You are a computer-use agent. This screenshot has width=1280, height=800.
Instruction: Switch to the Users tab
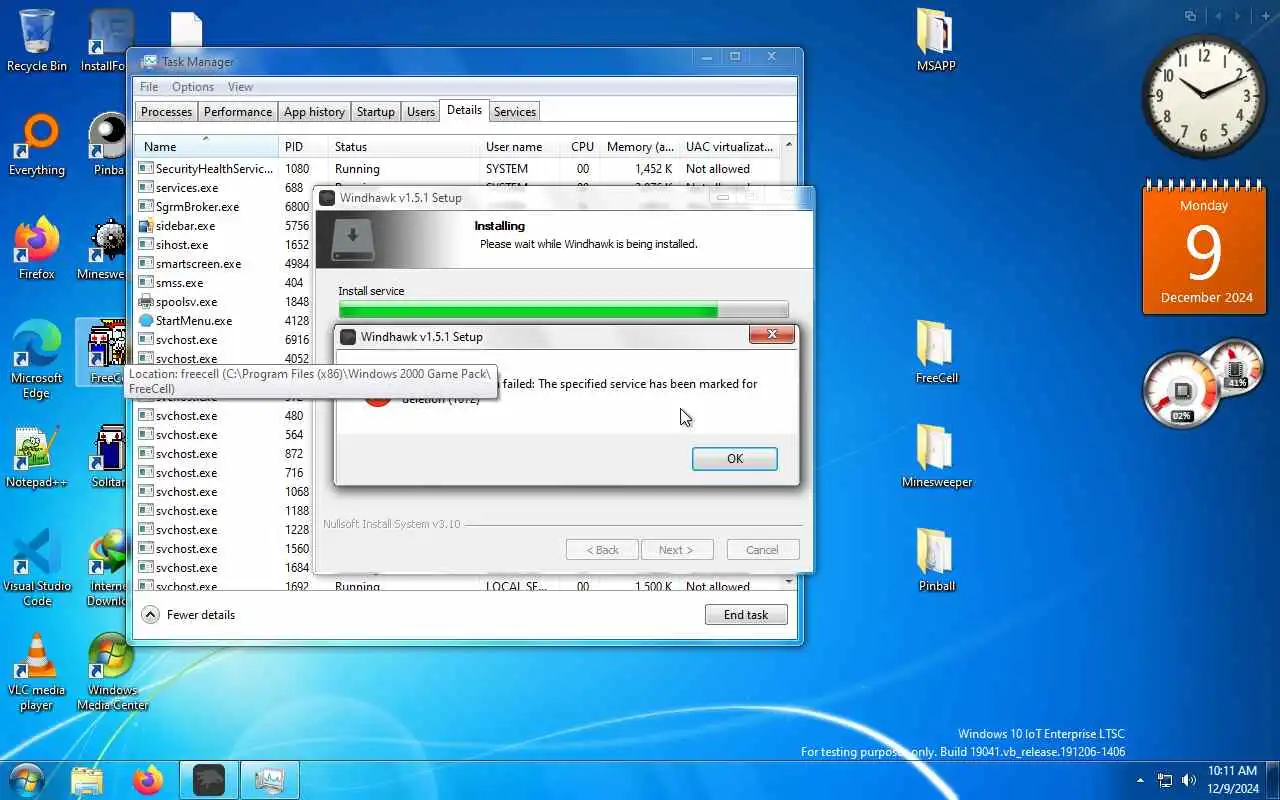point(421,112)
